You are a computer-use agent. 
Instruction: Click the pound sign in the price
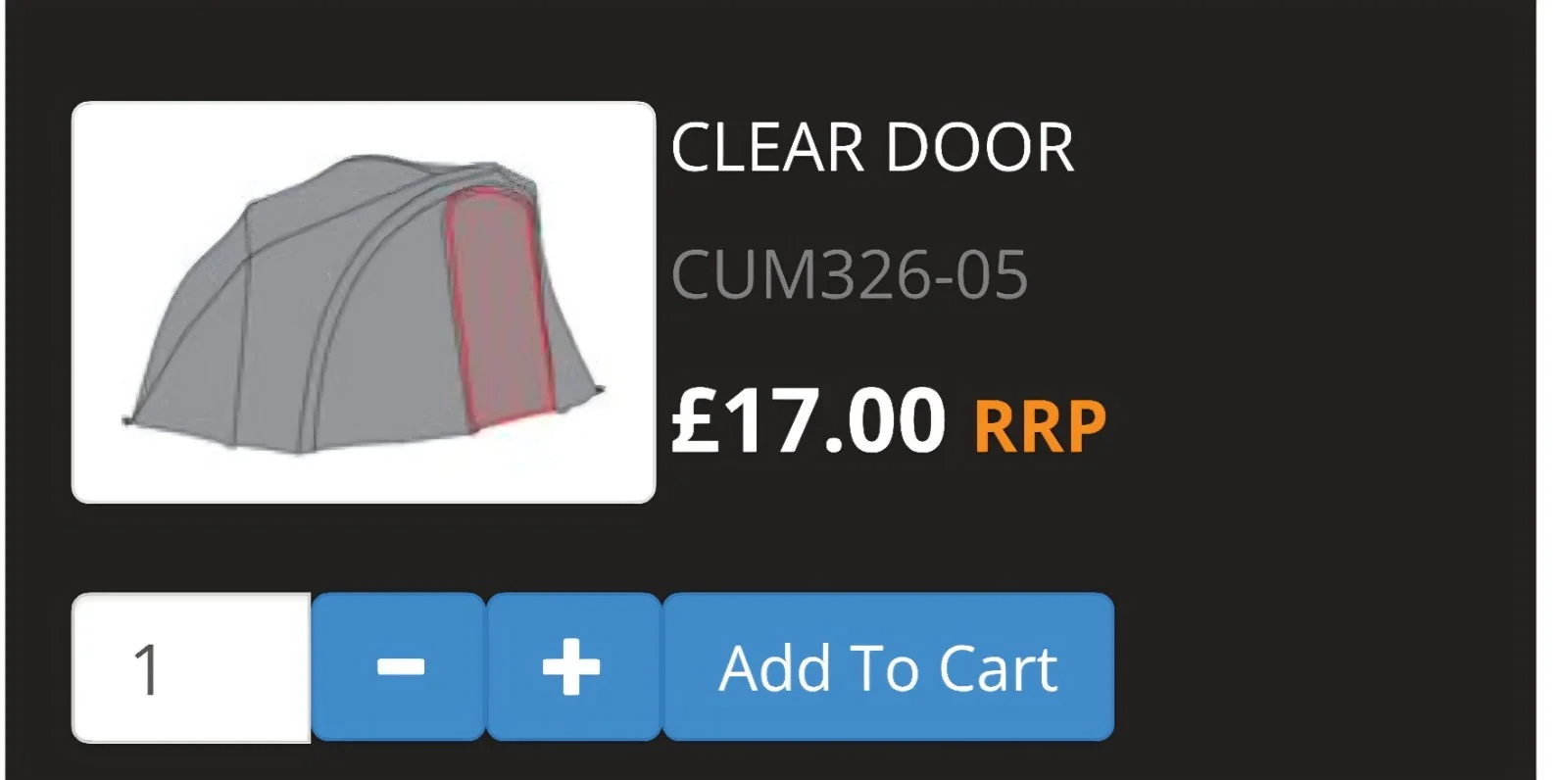694,421
